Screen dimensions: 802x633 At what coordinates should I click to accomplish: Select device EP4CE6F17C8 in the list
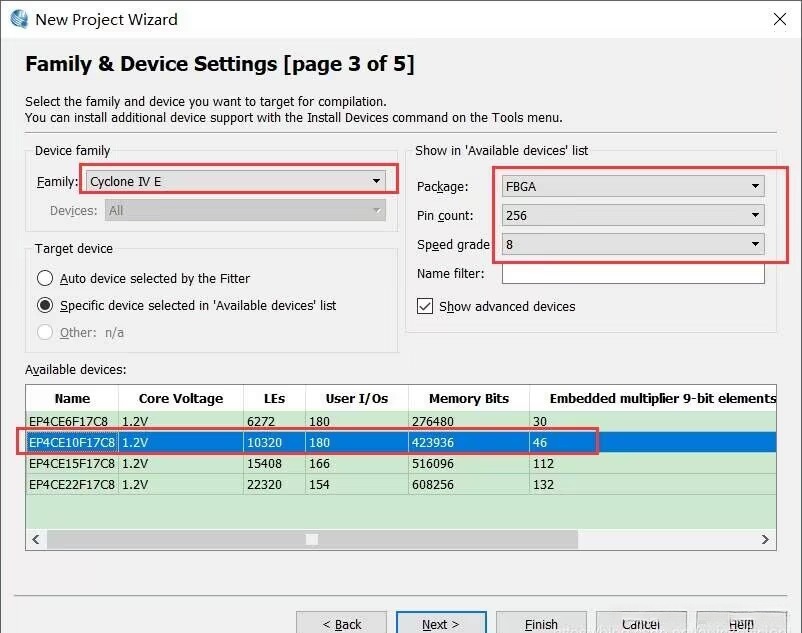pos(69,421)
